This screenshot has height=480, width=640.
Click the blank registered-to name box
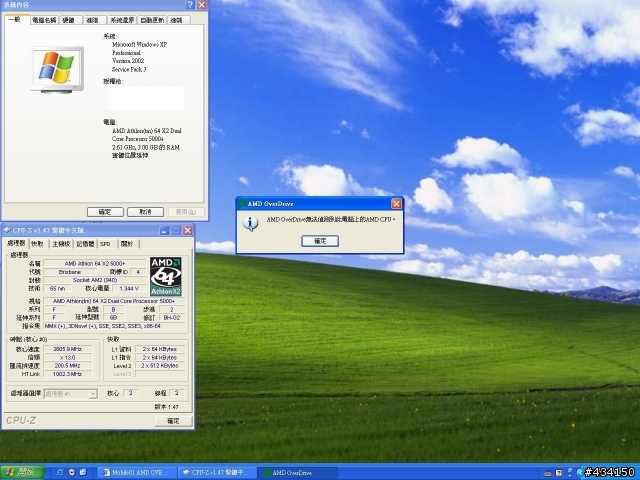coord(145,98)
